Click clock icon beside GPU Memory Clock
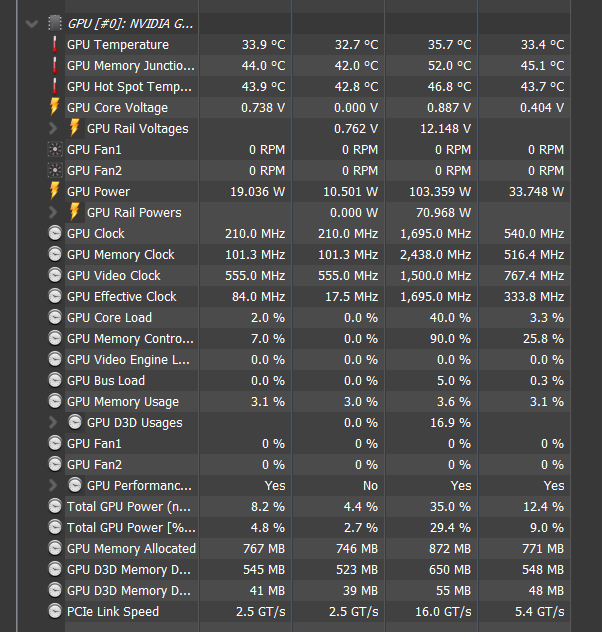 pos(55,254)
